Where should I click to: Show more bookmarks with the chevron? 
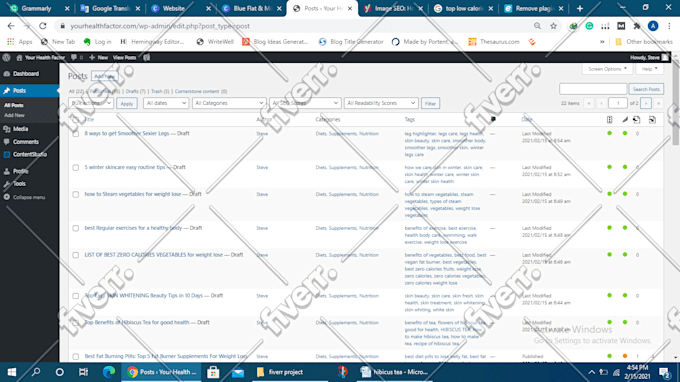(602, 42)
